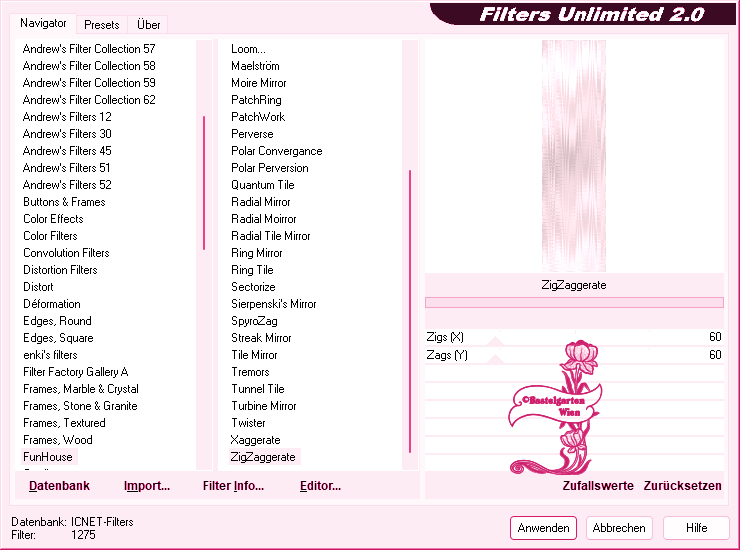Select Distortion Filters category

[x=60, y=270]
